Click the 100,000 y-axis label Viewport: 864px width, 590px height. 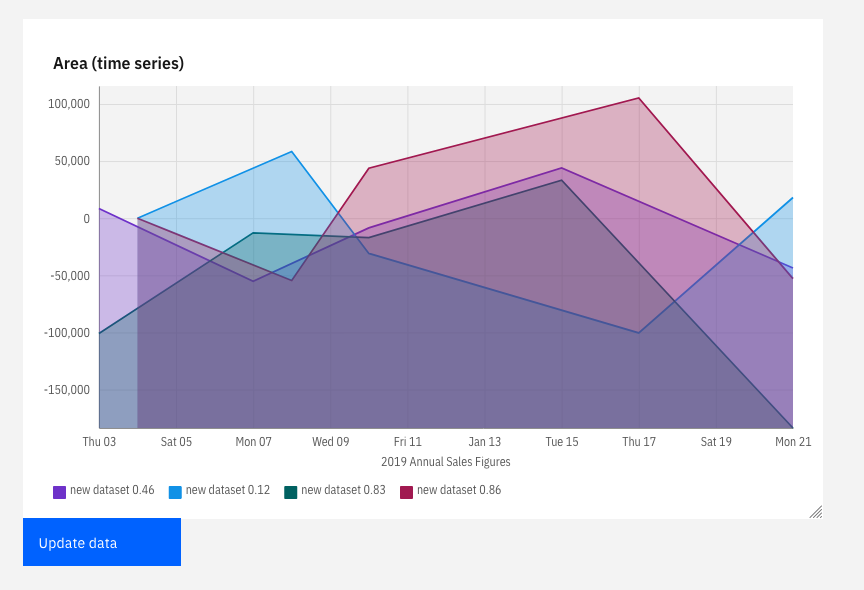[x=69, y=104]
